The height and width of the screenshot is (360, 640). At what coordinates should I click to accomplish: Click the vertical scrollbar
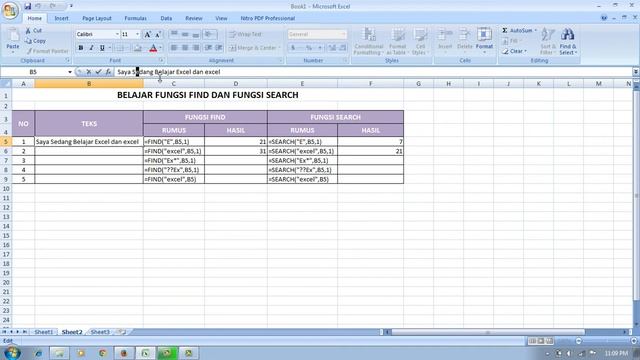[636, 196]
